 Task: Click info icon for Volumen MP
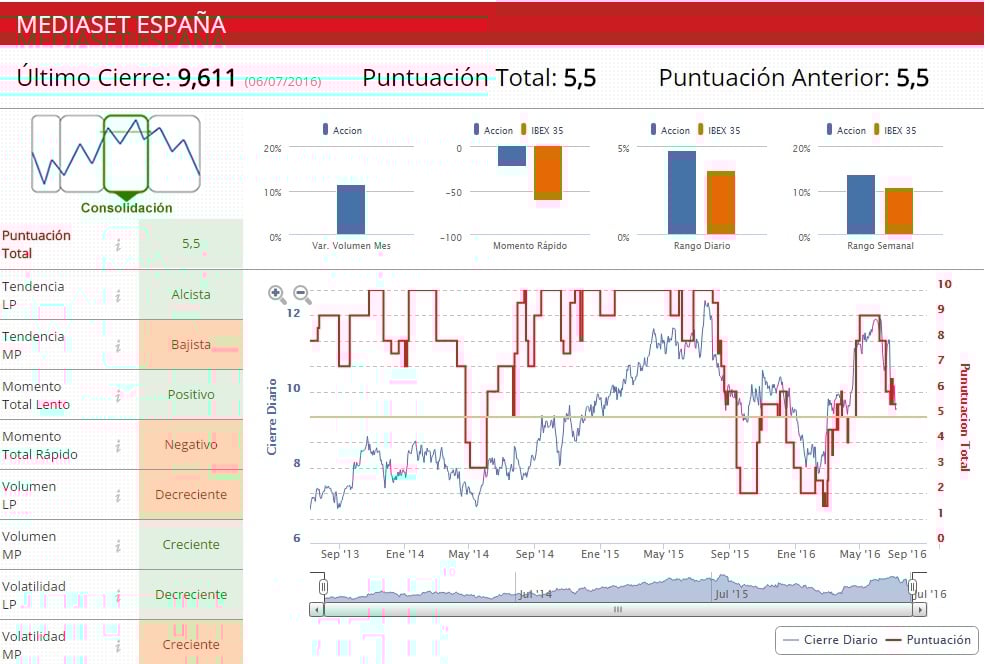[x=118, y=546]
